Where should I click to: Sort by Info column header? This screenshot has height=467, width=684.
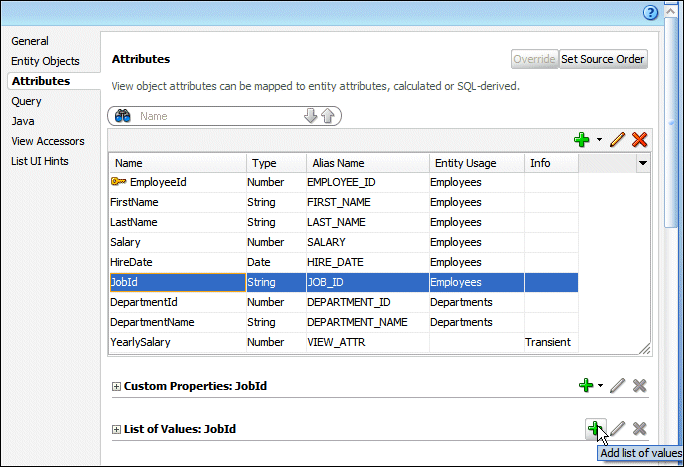[x=551, y=163]
